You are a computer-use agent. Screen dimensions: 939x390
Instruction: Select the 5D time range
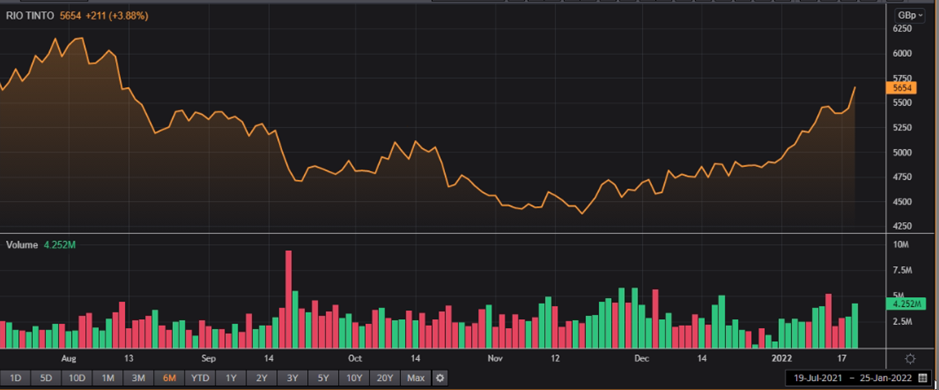coord(46,378)
